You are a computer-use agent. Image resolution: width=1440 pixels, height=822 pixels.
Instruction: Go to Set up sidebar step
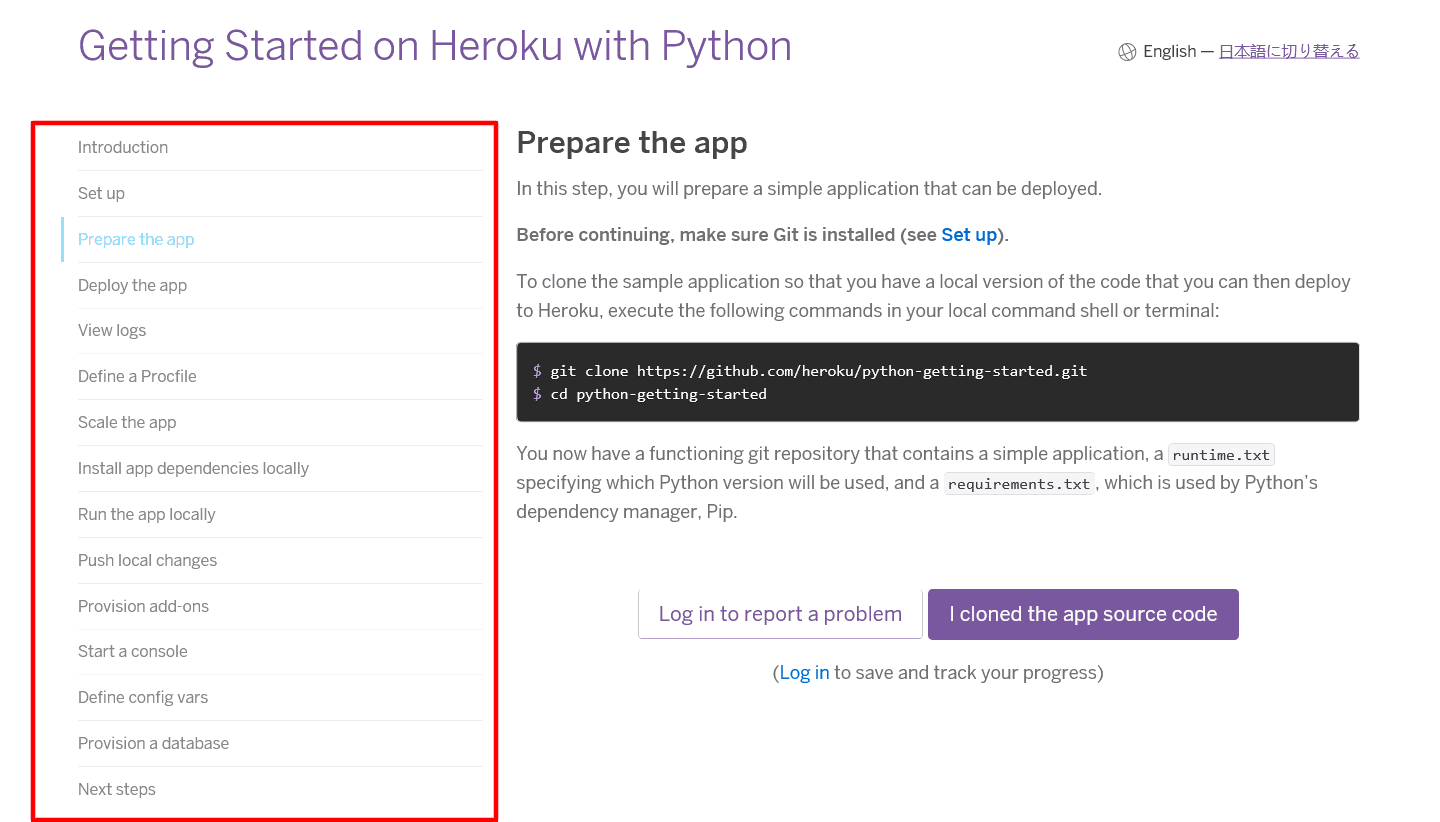101,193
